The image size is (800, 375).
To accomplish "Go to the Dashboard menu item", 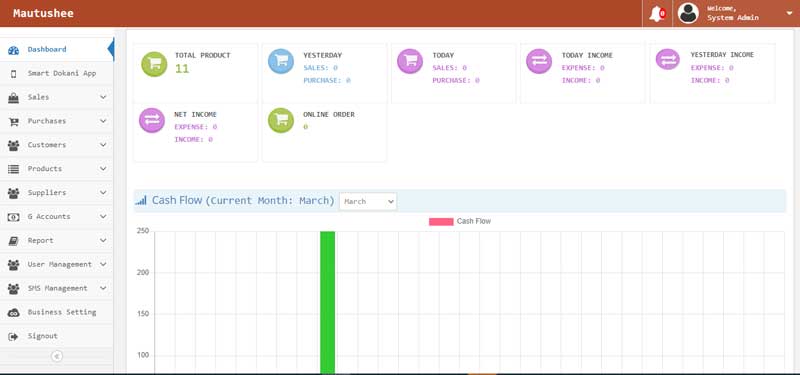I will click(x=56, y=49).
